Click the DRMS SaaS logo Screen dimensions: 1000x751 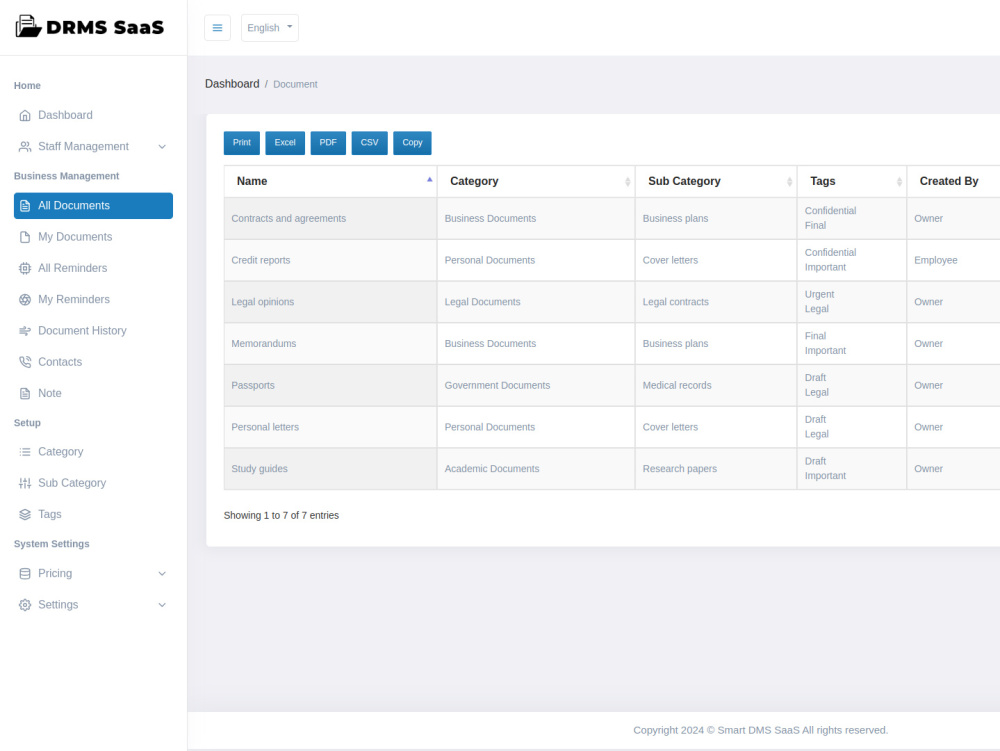tap(90, 27)
